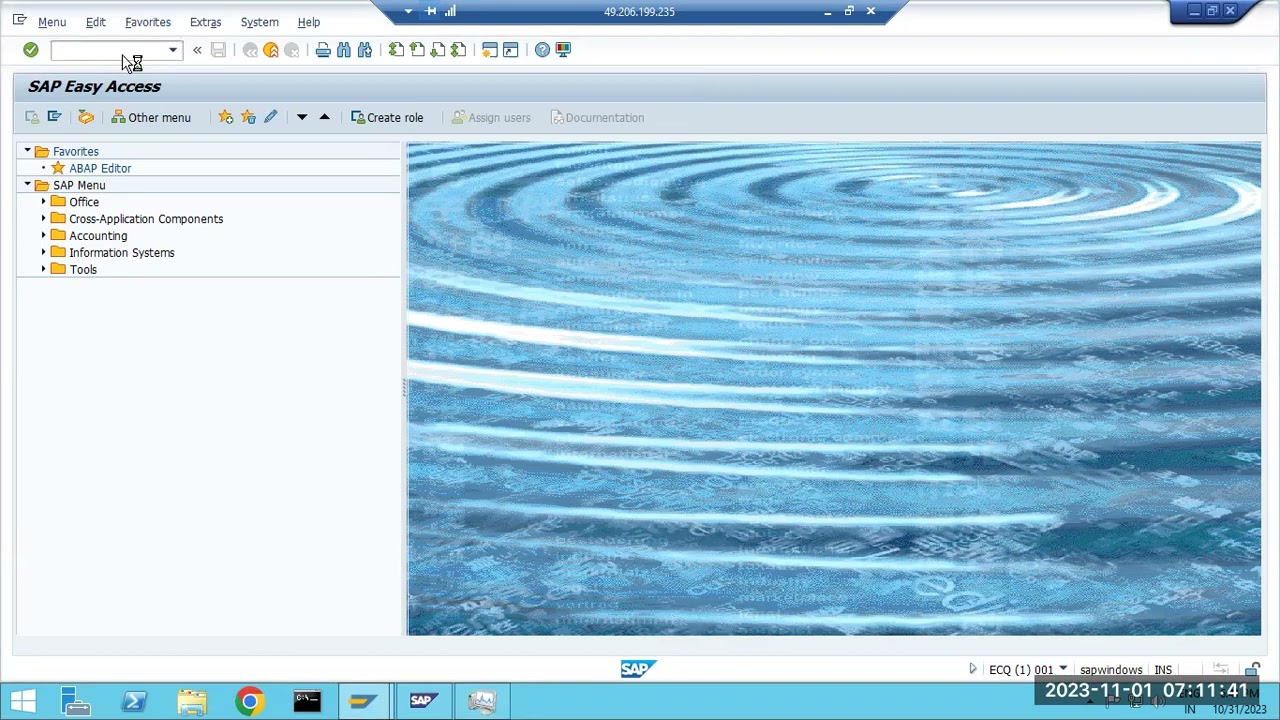Click the green Enter checkmark icon
1280x720 pixels.
coord(31,50)
